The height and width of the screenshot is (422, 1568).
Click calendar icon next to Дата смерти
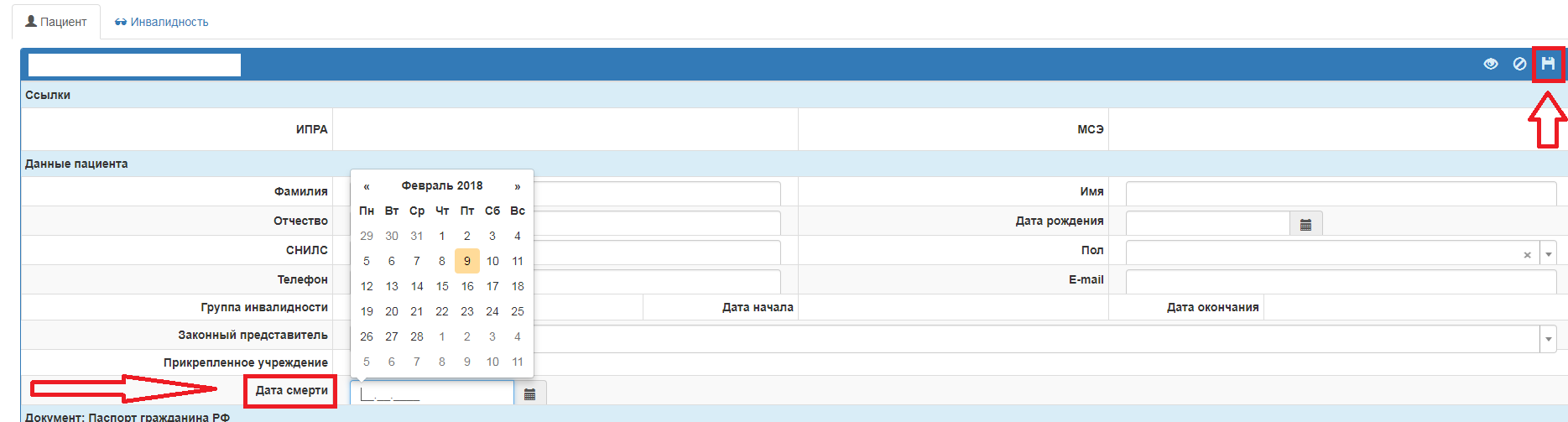pos(529,393)
